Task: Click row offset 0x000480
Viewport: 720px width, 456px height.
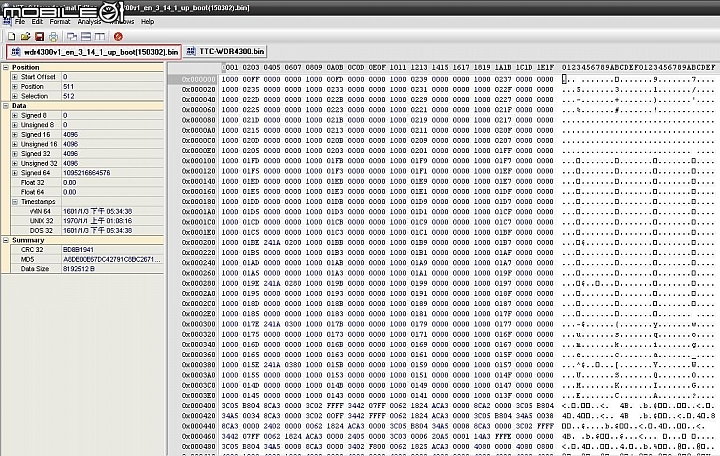Action: (x=198, y=446)
